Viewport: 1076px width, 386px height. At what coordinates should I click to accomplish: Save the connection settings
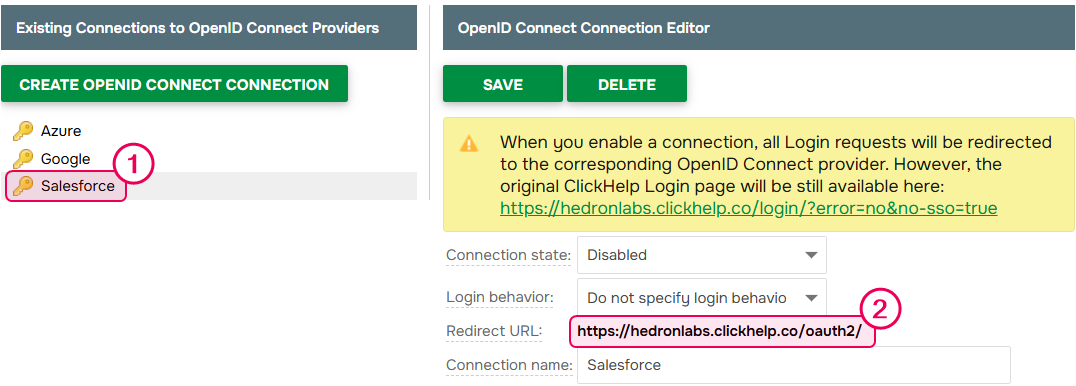pyautogui.click(x=502, y=84)
